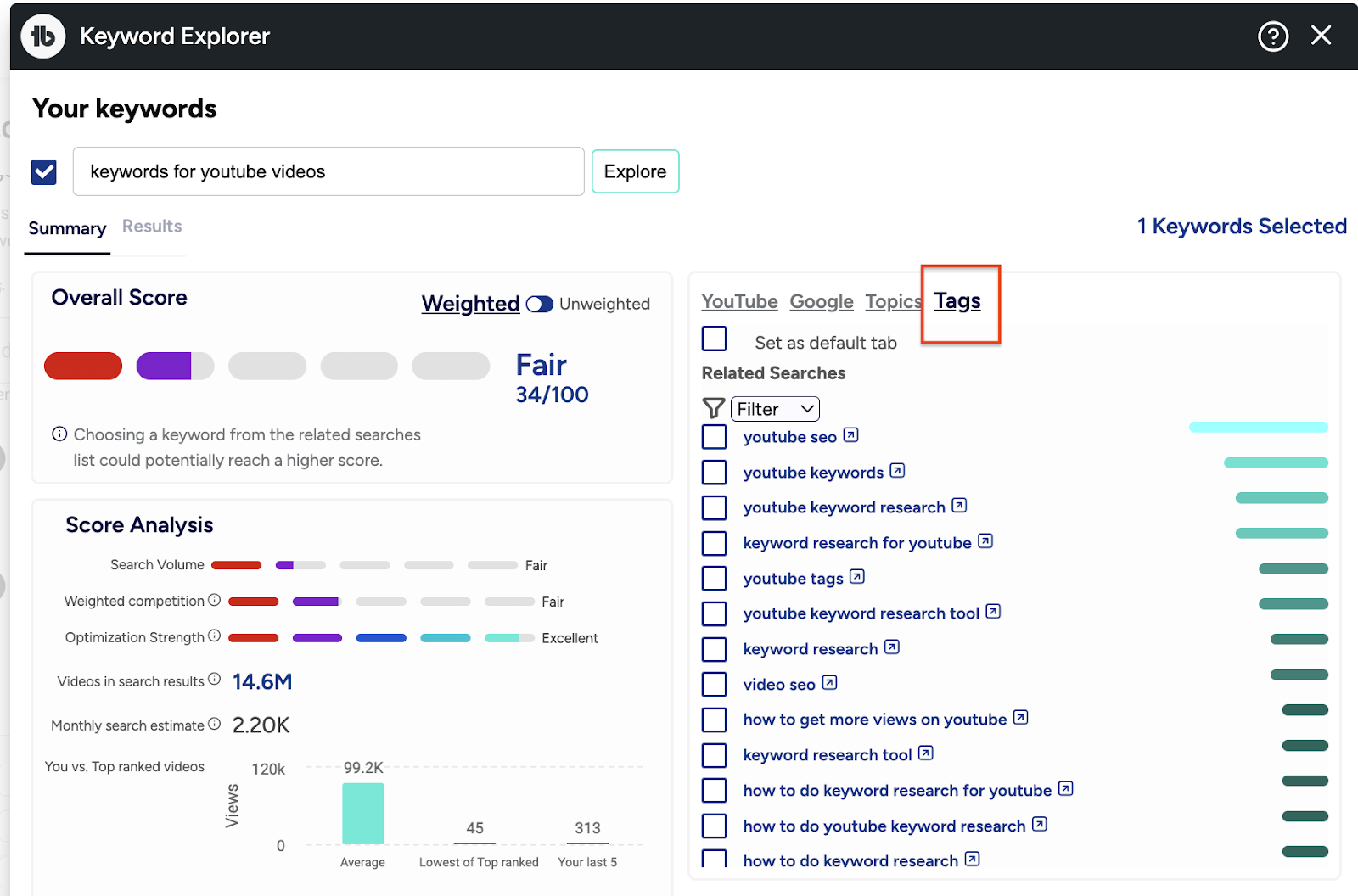The width and height of the screenshot is (1358, 896).
Task: Check Set as default tab checkbox
Action: tap(715, 339)
